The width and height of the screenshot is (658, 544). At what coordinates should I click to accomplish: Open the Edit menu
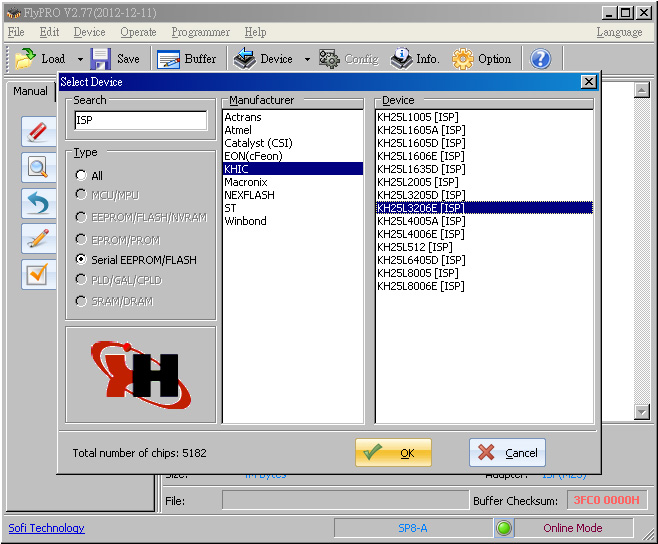(49, 32)
